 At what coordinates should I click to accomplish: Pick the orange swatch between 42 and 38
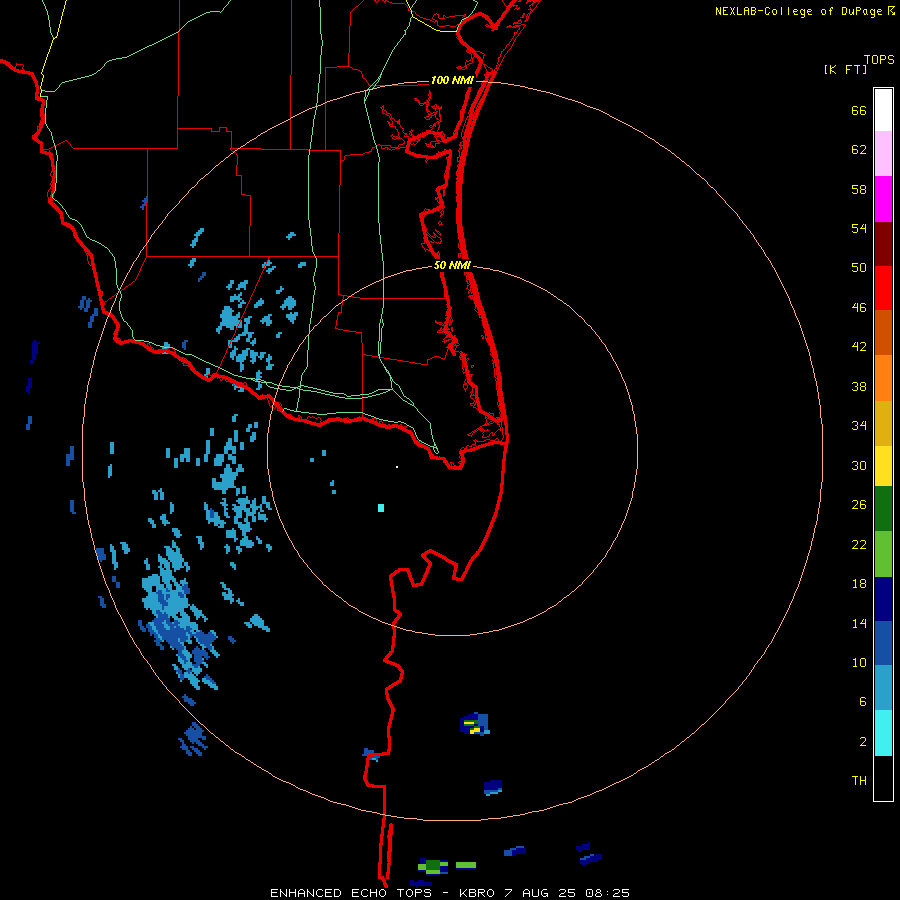pos(883,378)
